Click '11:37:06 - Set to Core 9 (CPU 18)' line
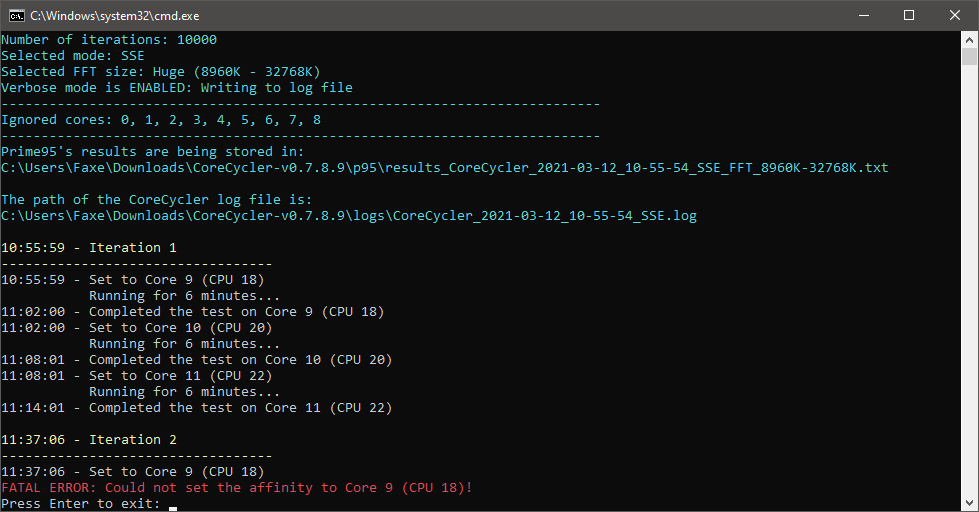 click(133, 471)
